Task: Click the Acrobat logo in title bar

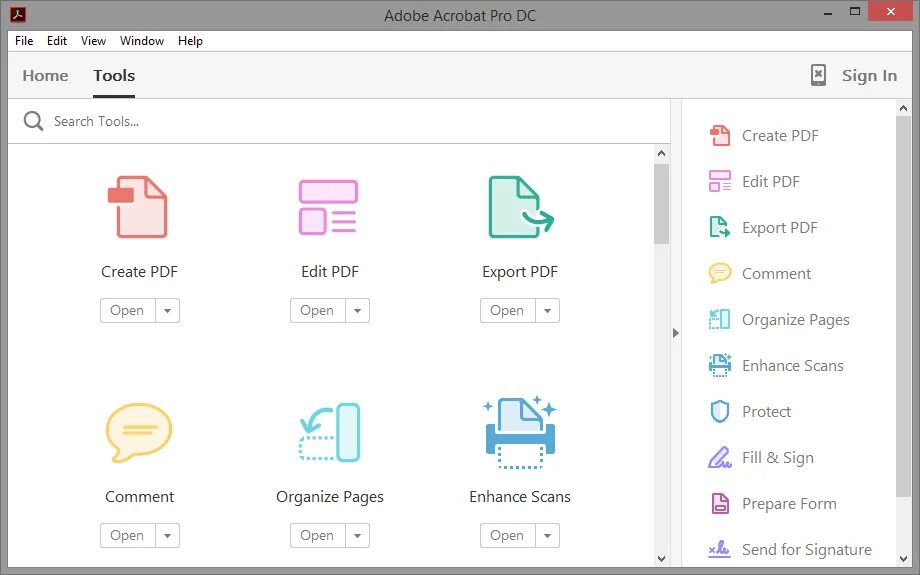Action: [18, 13]
